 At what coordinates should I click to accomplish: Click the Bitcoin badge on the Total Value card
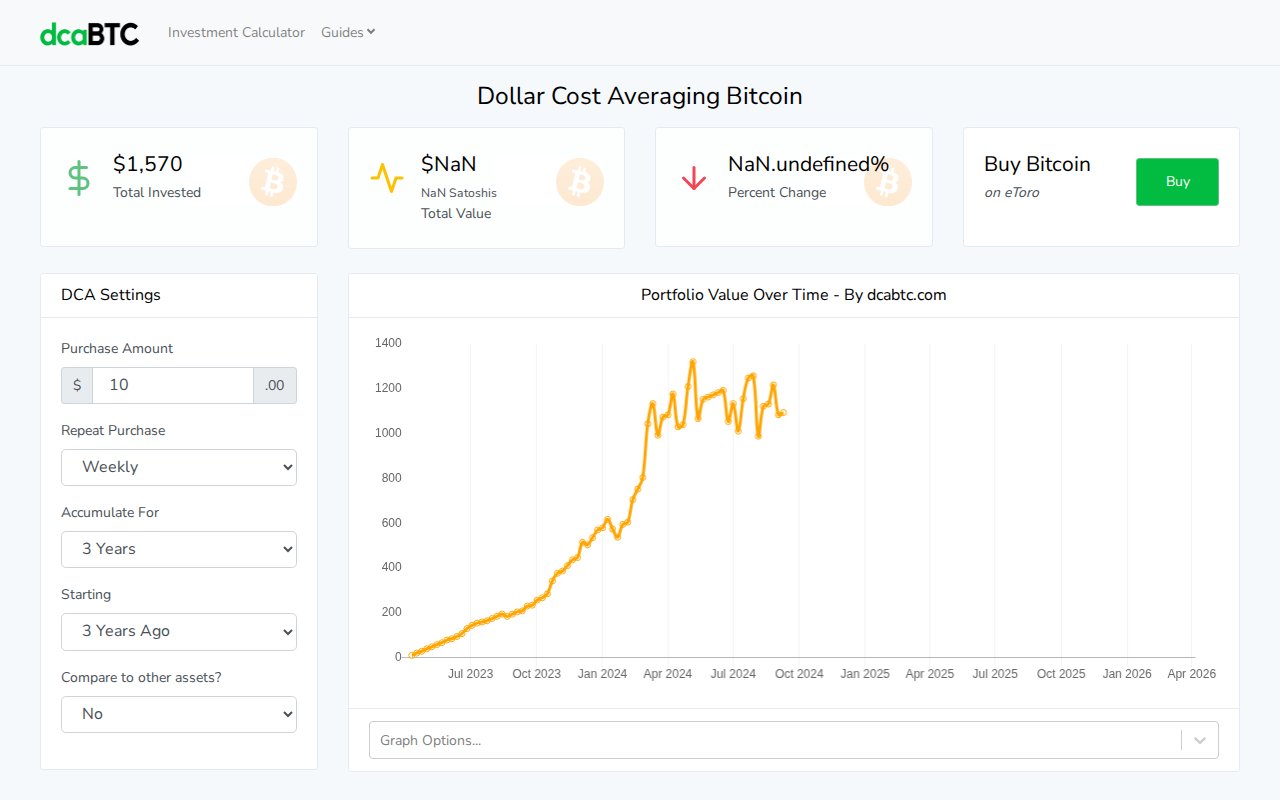580,182
